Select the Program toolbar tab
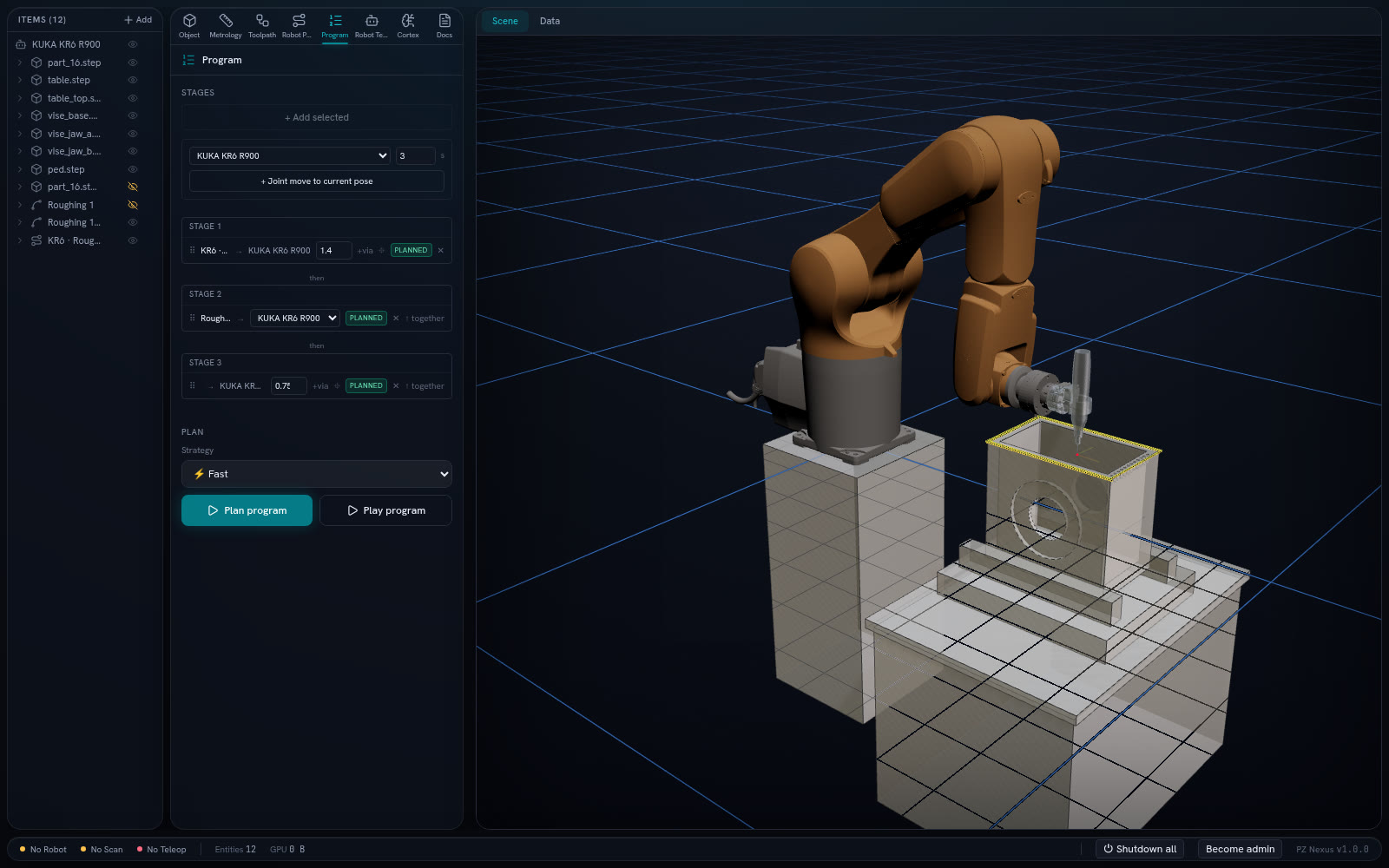Screen dimensions: 1389x868 [x=335, y=25]
